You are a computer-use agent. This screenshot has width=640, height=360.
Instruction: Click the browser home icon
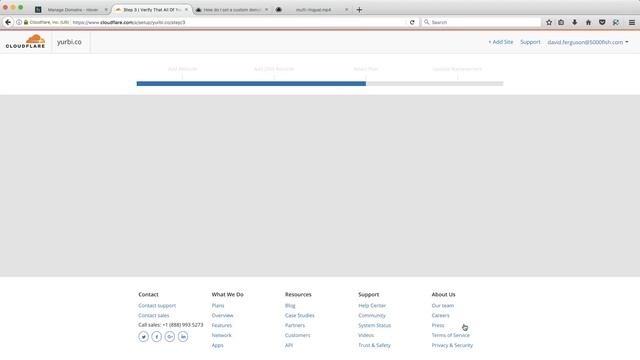tap(588, 22)
